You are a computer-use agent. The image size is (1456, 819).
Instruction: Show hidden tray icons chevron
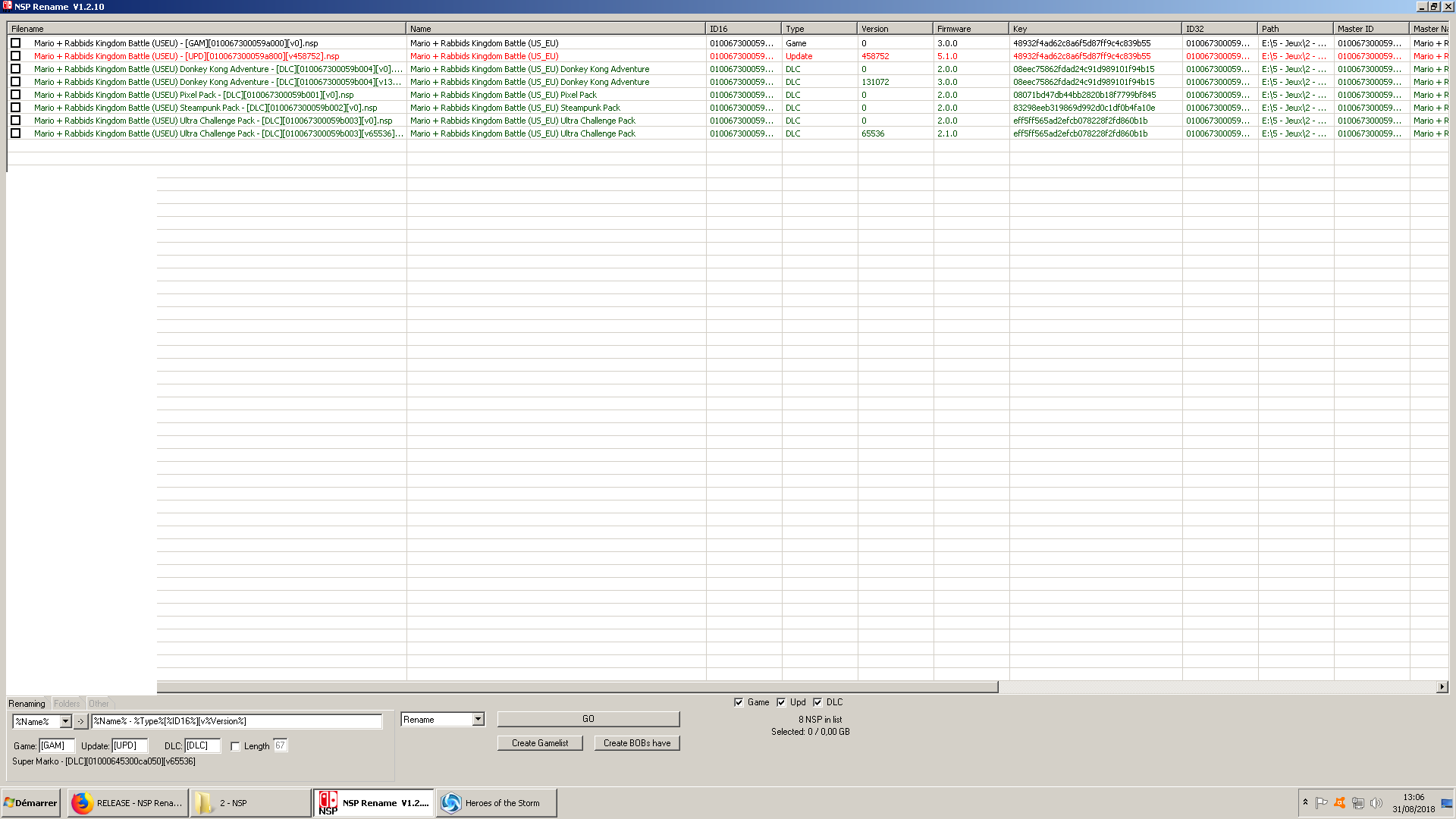click(x=1305, y=802)
